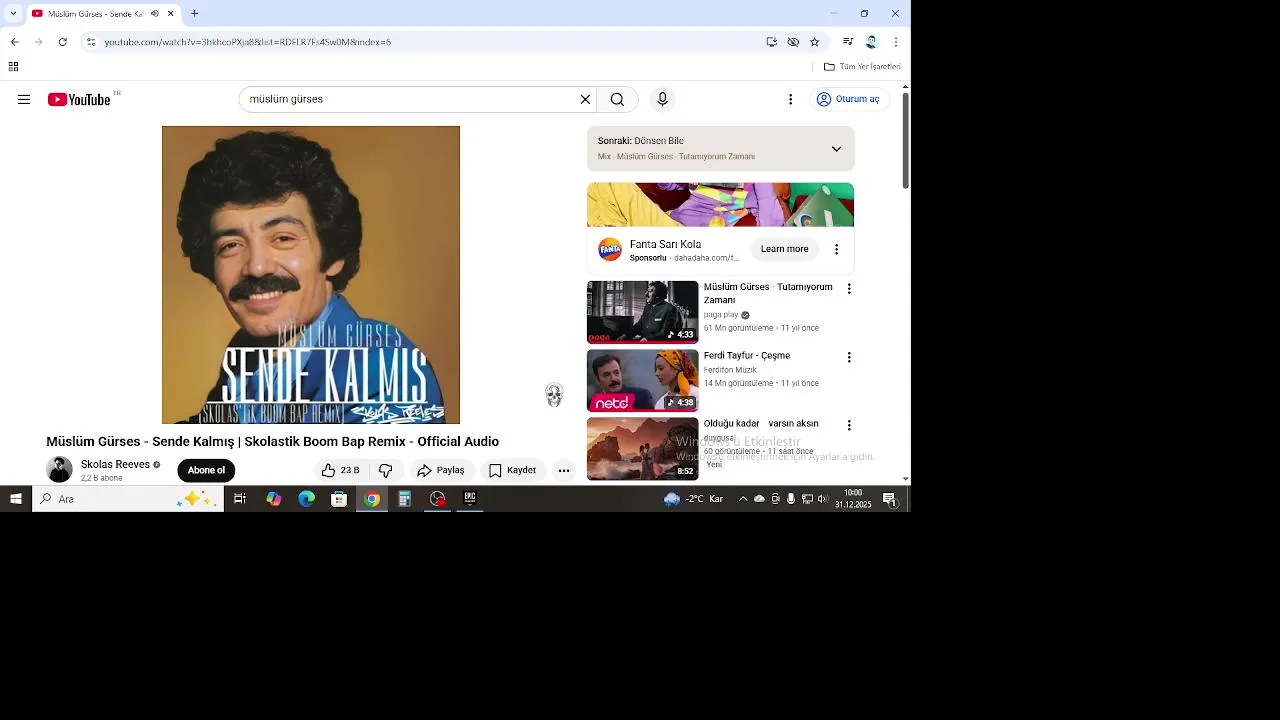Click Oturum aç sign-in button

point(848,99)
